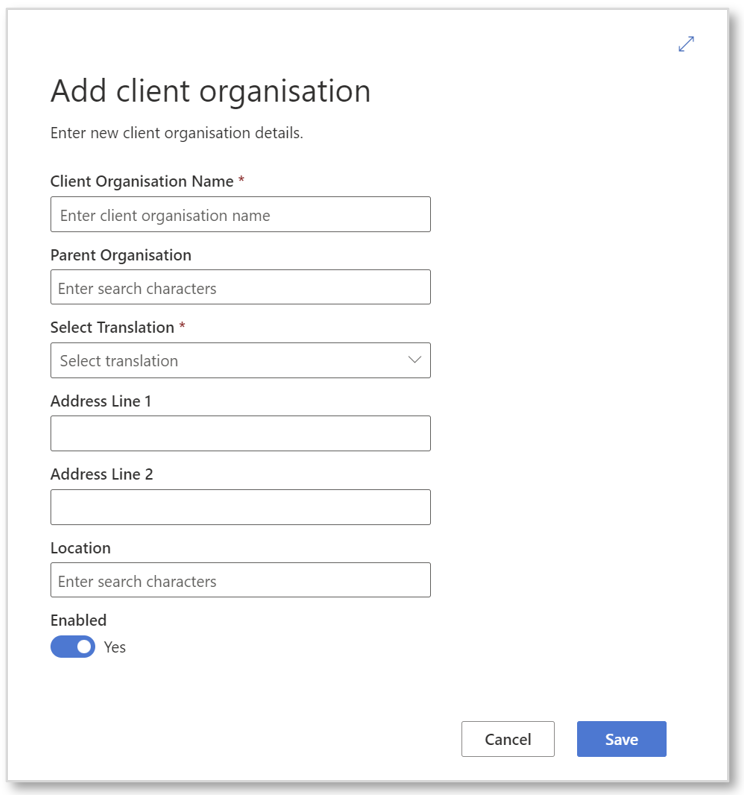
Task: Click the 'Enter new client organisation details.' text
Action: (176, 133)
